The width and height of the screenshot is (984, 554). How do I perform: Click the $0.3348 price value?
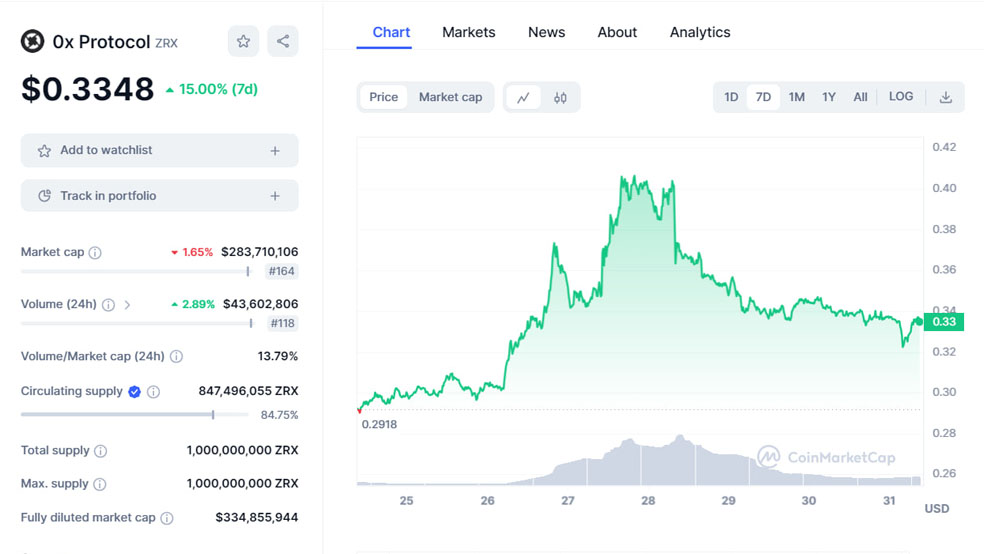pos(87,89)
